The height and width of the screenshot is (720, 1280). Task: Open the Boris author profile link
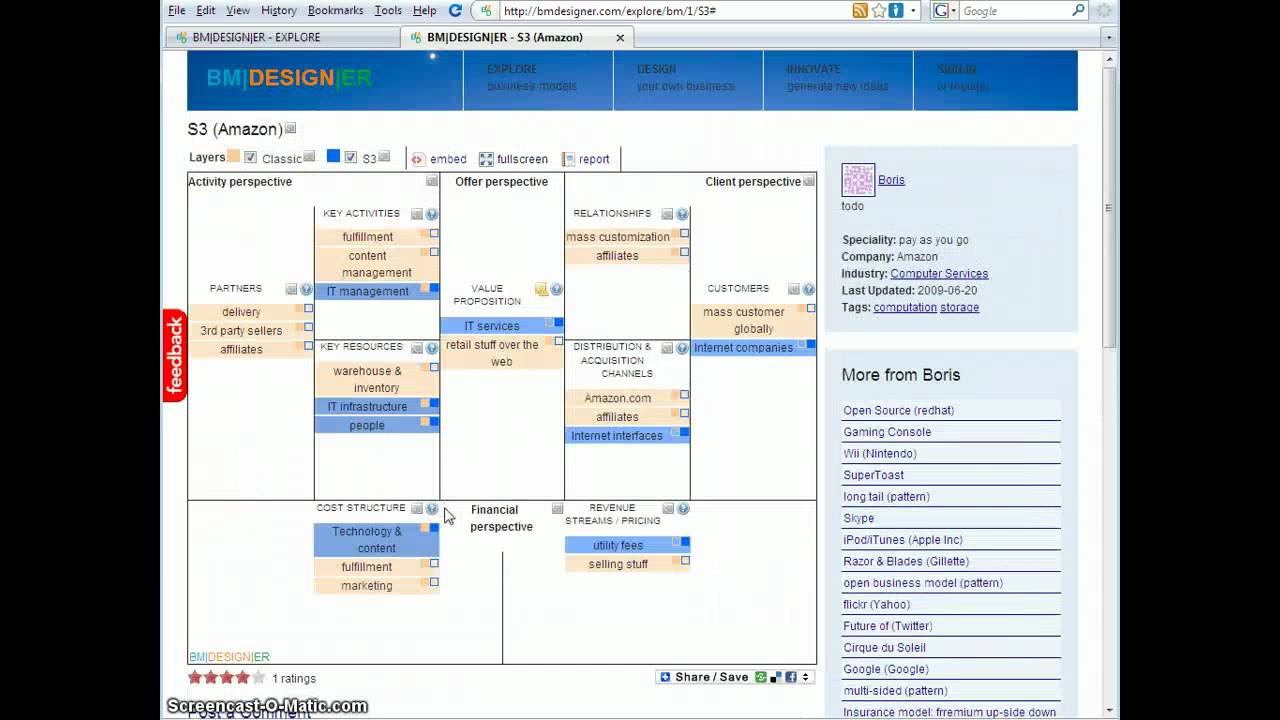[x=891, y=180]
